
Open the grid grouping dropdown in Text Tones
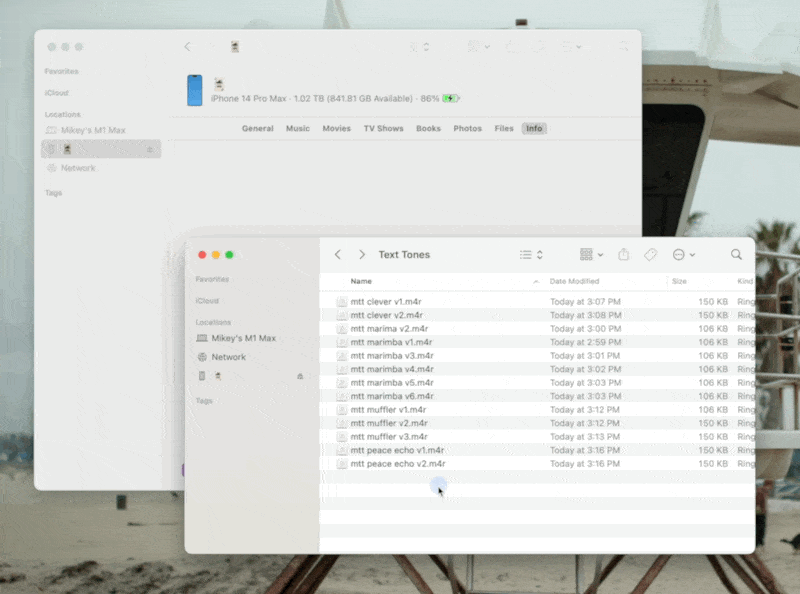591,254
